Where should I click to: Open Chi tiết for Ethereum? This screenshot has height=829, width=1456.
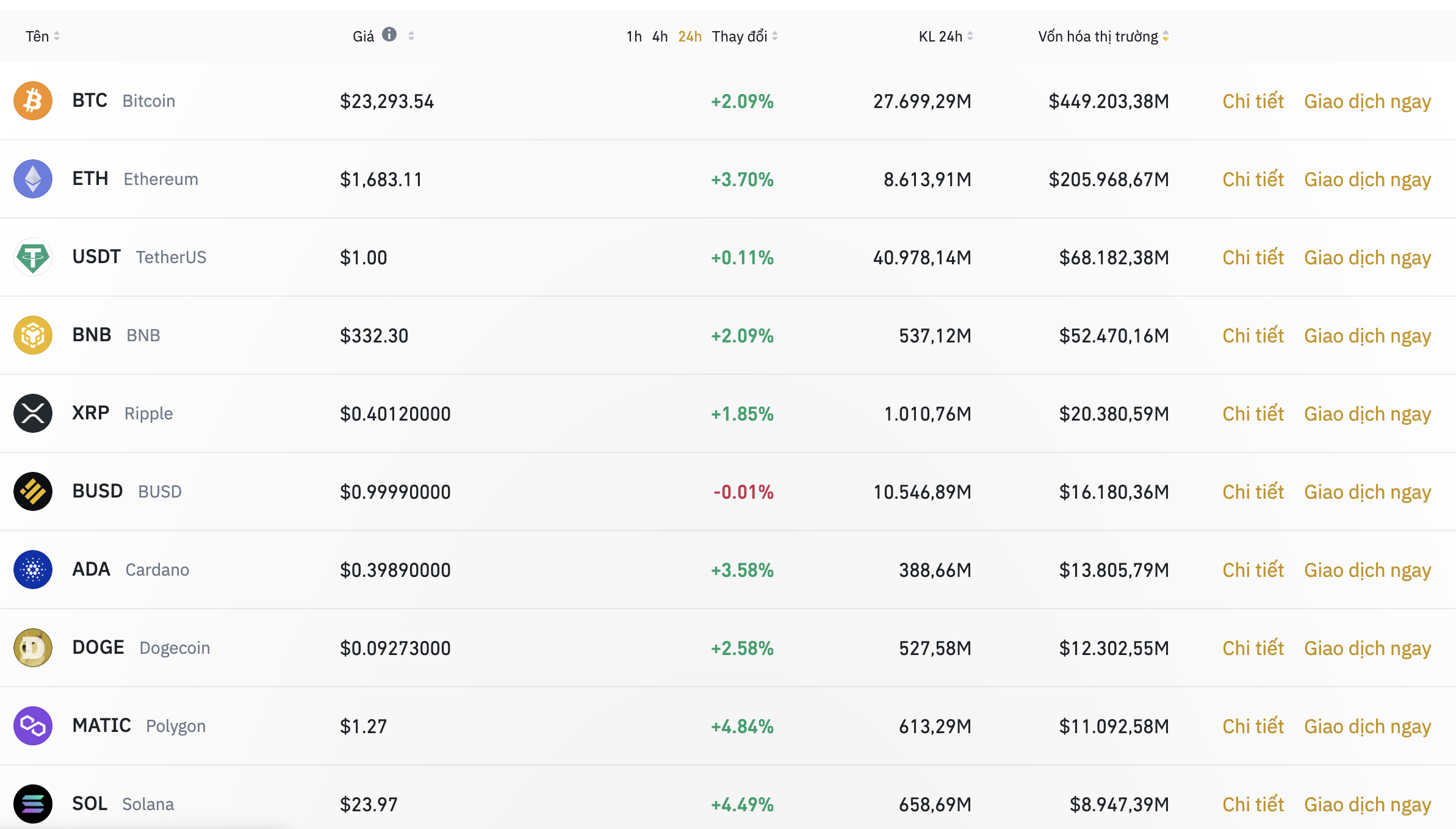(1253, 179)
